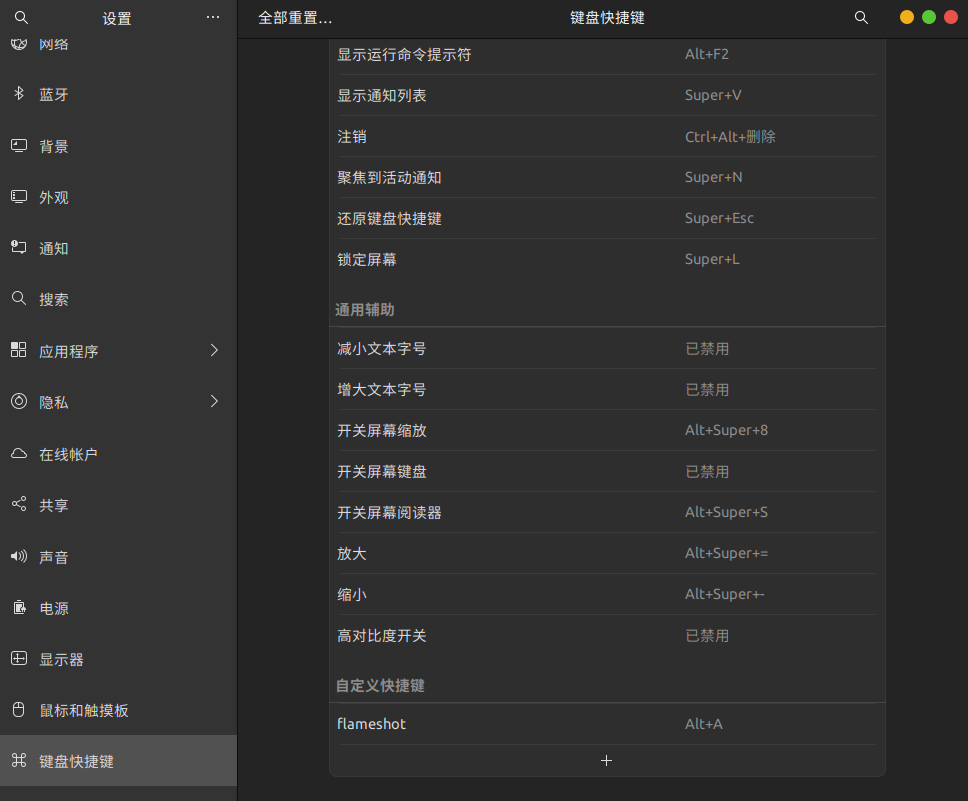Click the cloud icon for 在线帐户
Screen dimensions: 968x801
[x=18, y=454]
